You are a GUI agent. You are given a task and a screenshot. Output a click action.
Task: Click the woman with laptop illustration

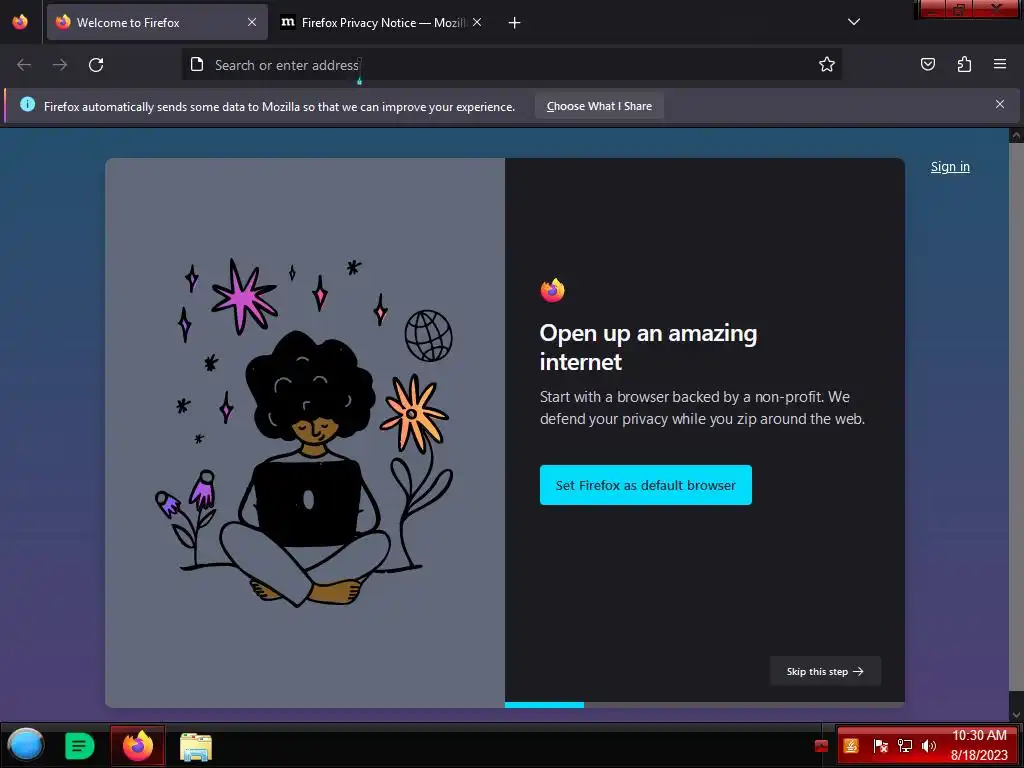click(305, 431)
